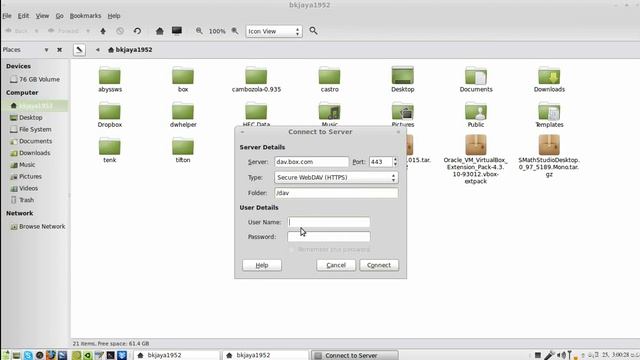Click the Connect button
Image resolution: width=640 pixels, height=360 pixels.
coord(379,265)
